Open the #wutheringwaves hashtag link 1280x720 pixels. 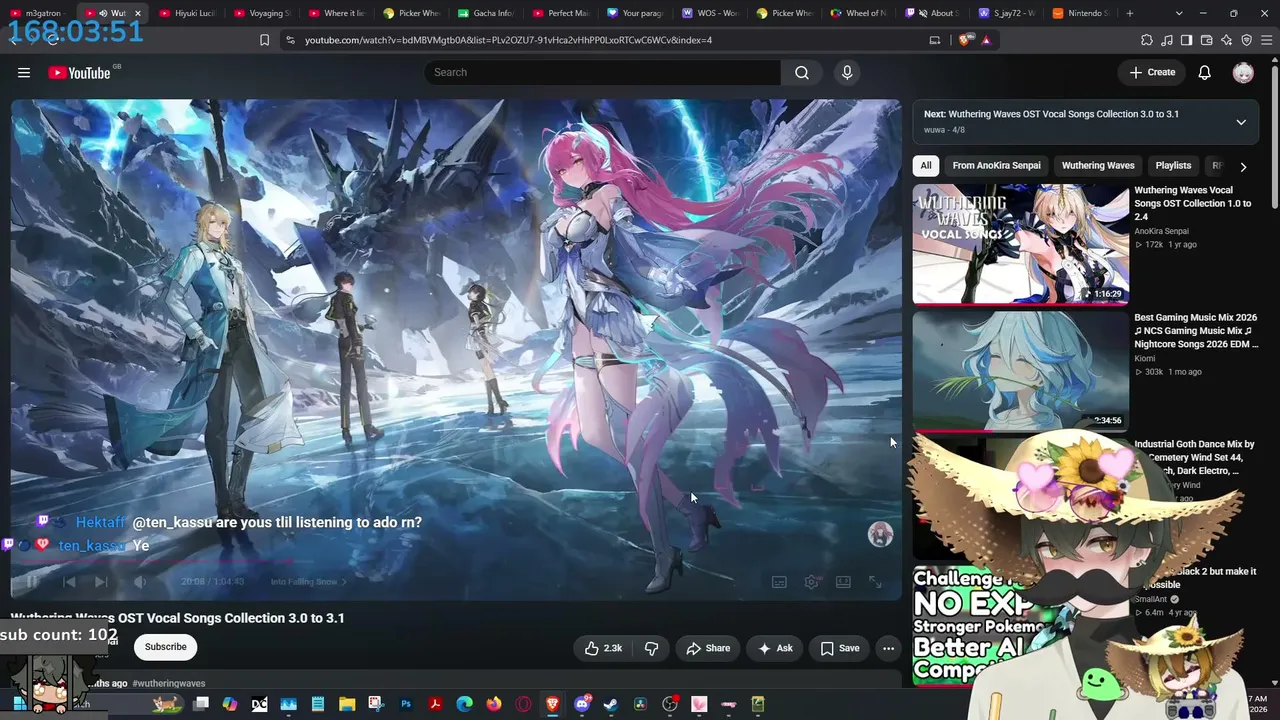point(169,684)
